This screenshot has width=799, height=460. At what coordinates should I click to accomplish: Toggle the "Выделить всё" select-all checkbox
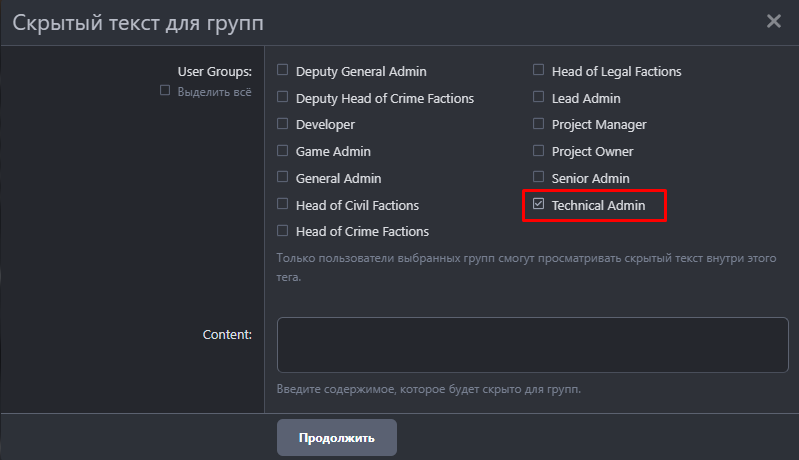(166, 91)
